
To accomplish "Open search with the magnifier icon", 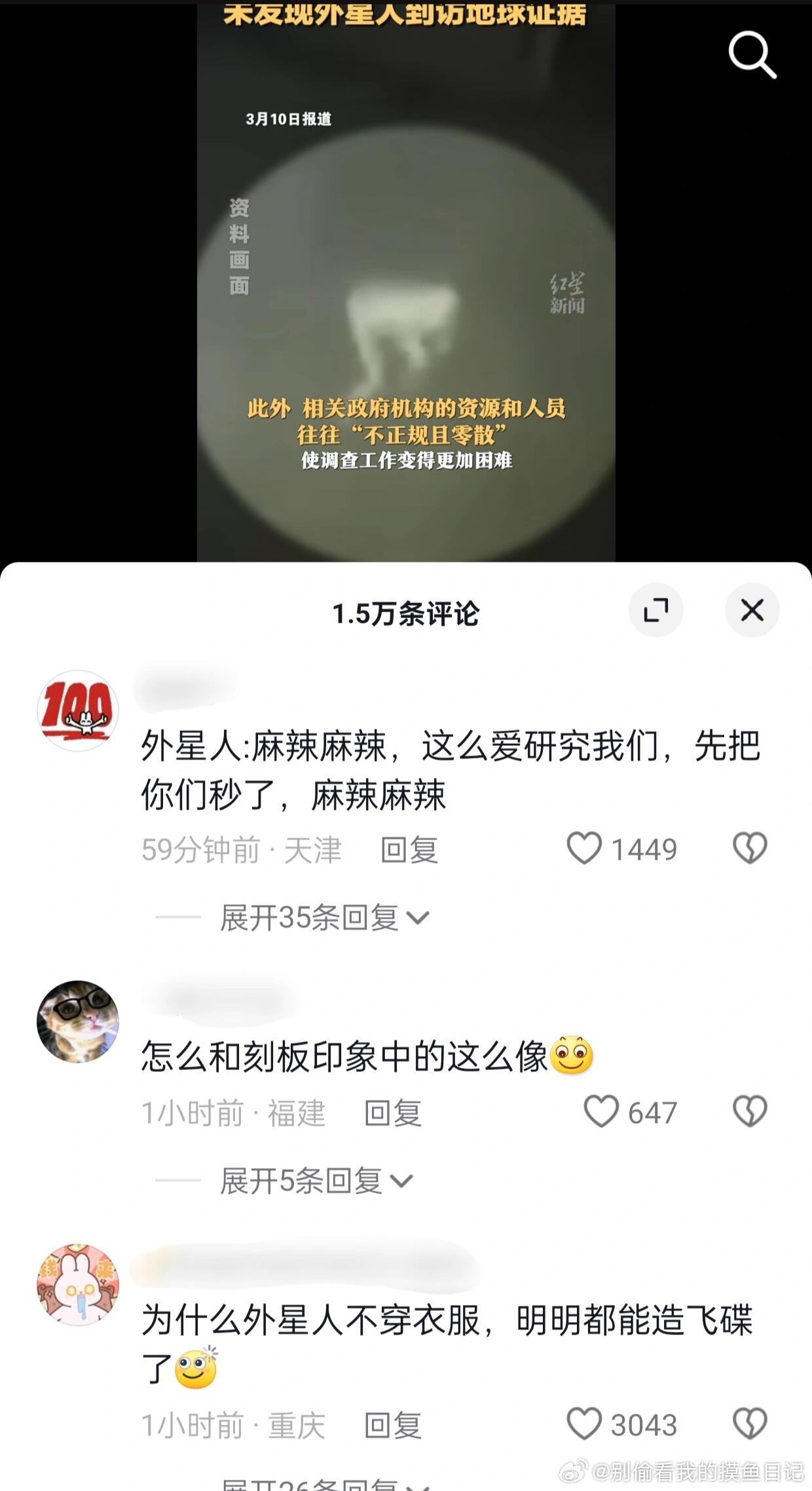I will pos(752,55).
